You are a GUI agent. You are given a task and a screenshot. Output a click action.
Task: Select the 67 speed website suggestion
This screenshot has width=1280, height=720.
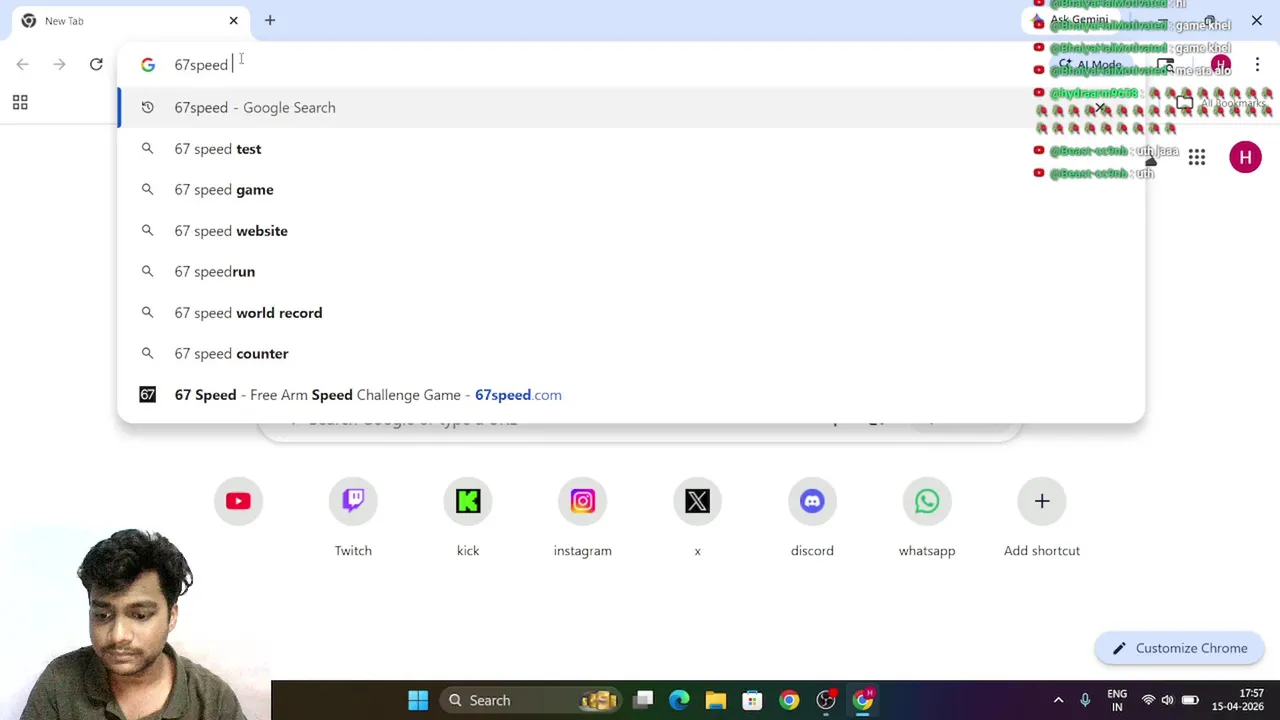[631, 231]
